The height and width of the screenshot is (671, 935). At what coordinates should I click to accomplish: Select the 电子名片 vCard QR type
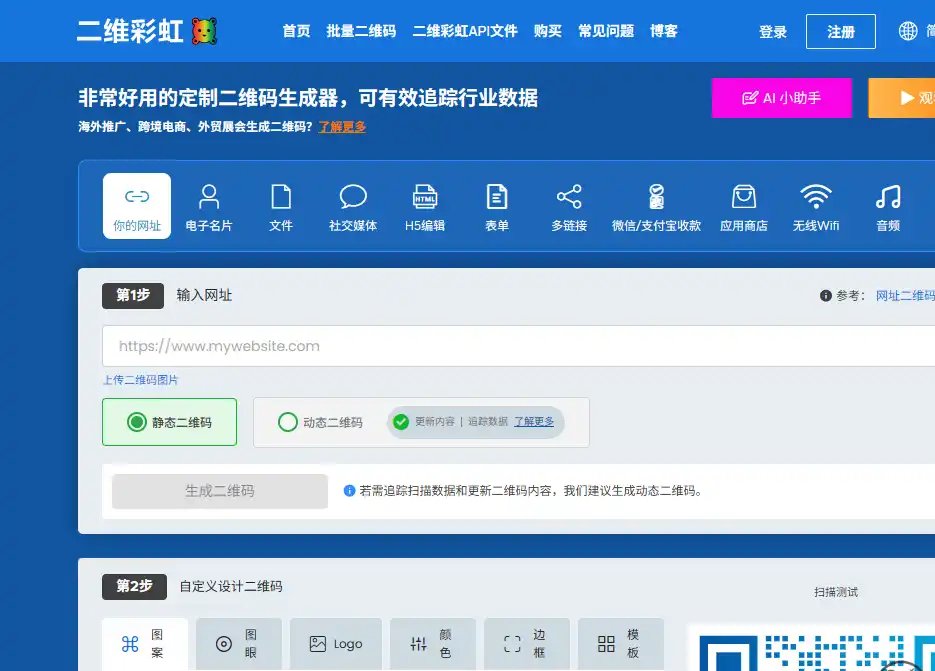[209, 206]
